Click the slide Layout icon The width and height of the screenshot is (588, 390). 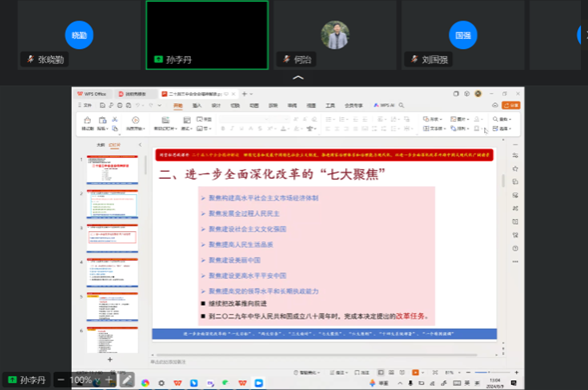(187, 120)
